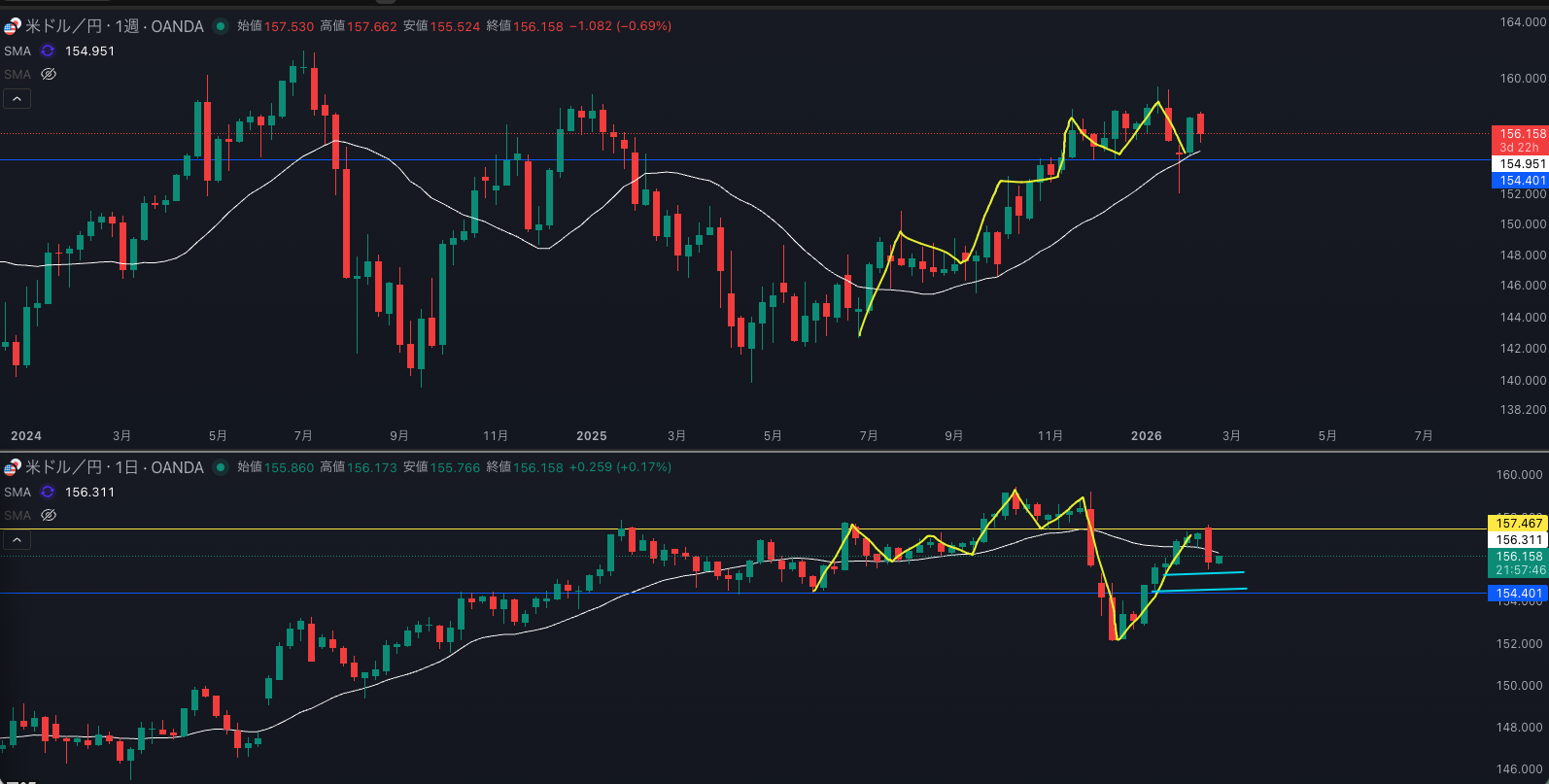Click the yellow 157.467 price label on daily axis
This screenshot has width=1549, height=784.
(1518, 523)
